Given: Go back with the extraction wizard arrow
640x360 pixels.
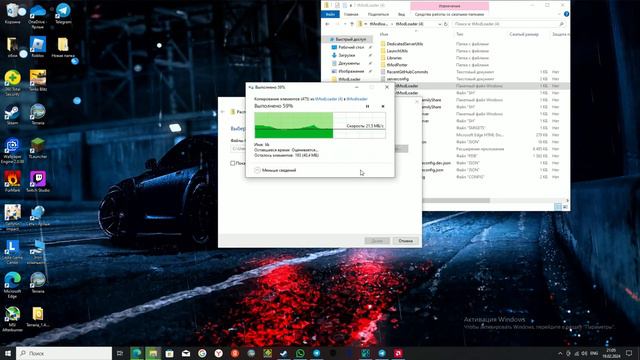Looking at the screenshot, I should pos(223,112).
